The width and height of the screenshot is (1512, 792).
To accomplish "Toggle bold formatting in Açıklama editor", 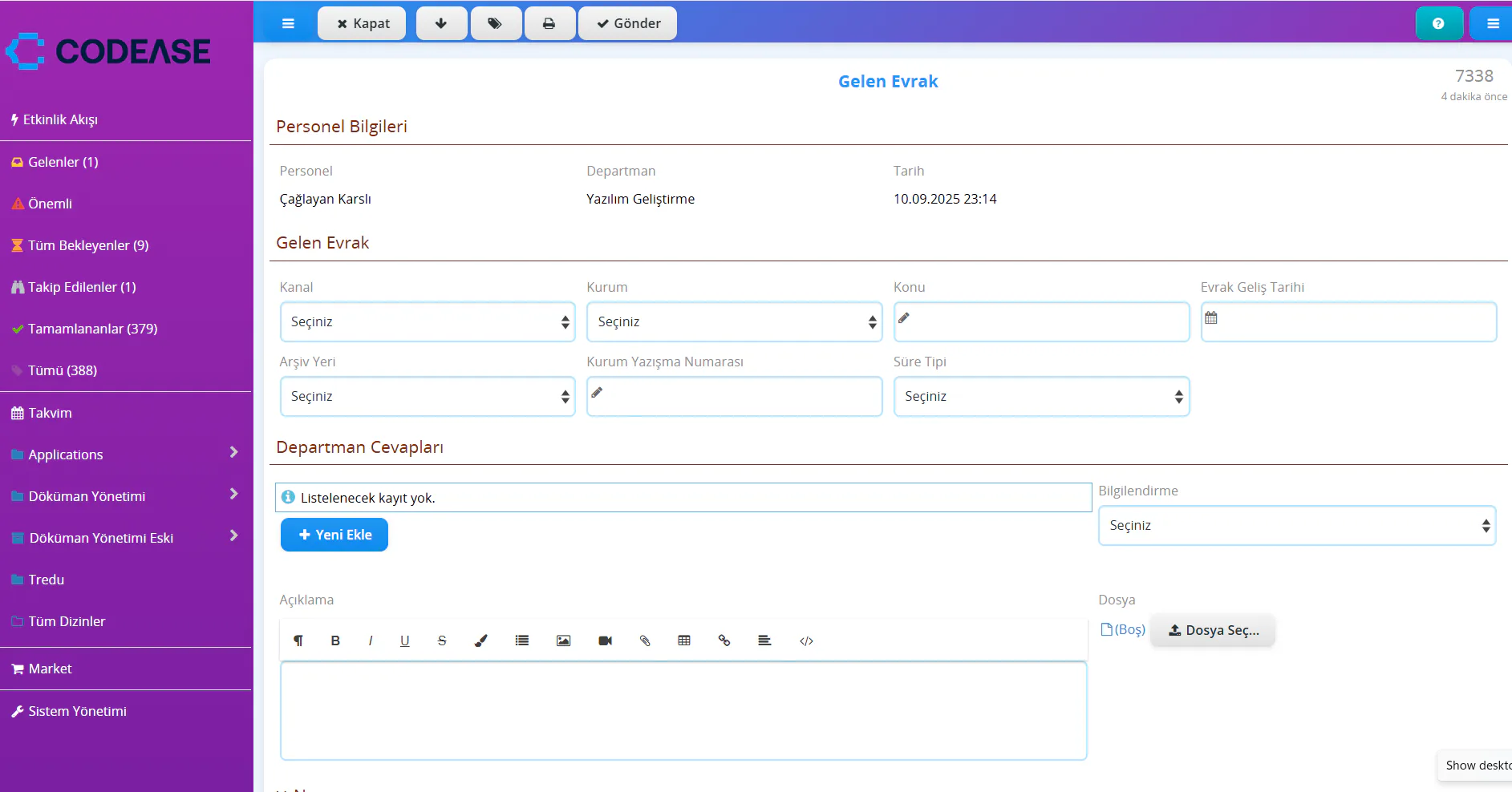I will pos(335,640).
